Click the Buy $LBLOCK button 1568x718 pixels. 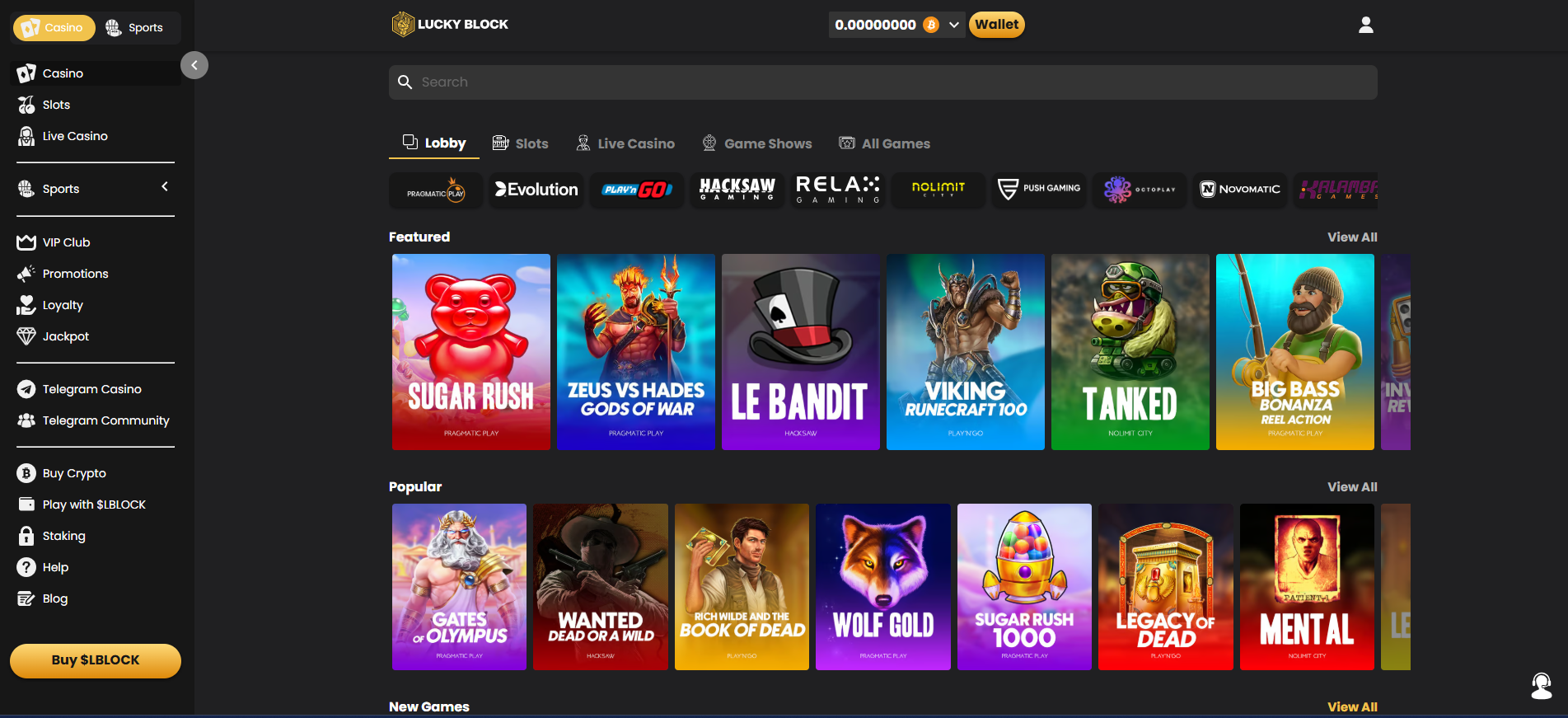pos(96,660)
